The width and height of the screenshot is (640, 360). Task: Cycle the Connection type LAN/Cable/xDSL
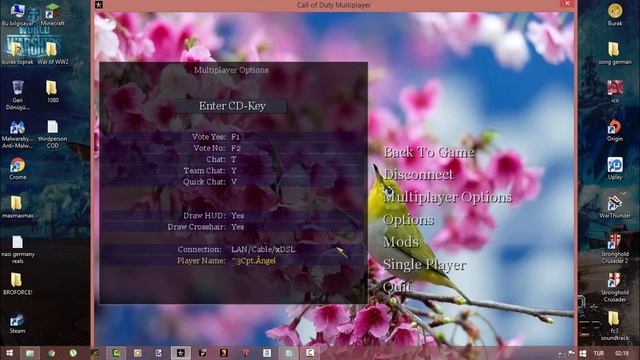232,249
